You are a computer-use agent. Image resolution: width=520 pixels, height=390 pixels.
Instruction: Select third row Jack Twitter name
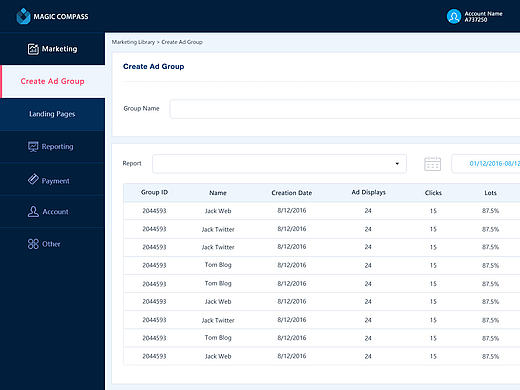point(218,247)
